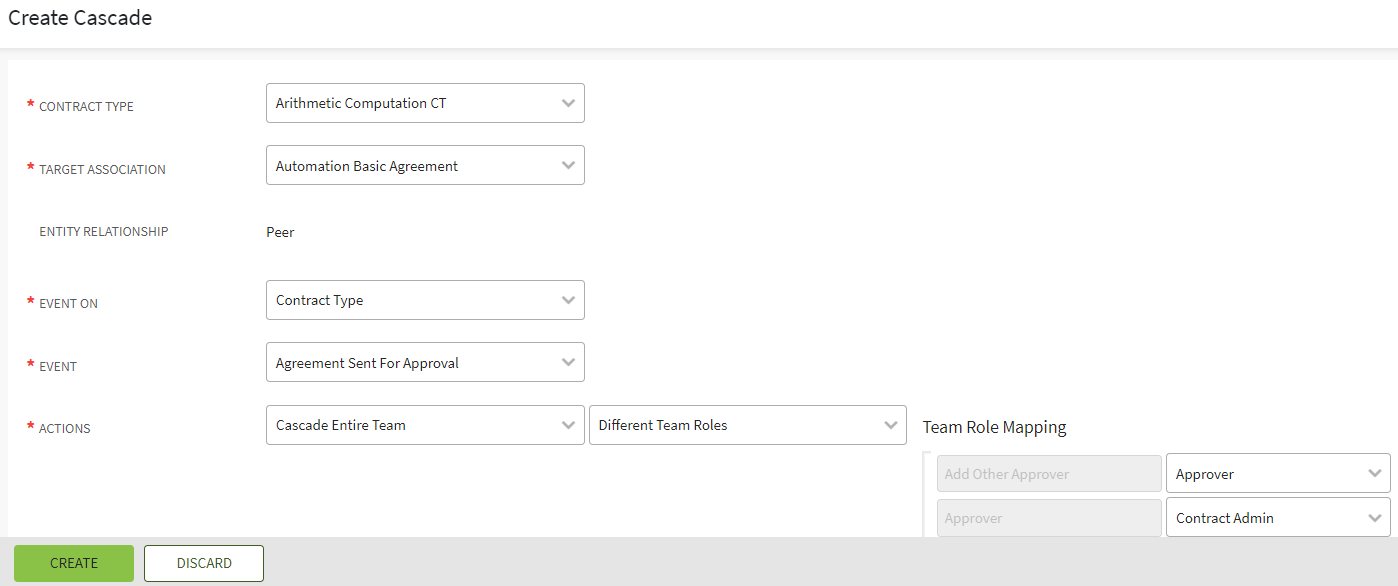Viewport: 1398px width, 586px height.
Task: Open the Contract Admin role dropdown
Action: tap(1277, 518)
